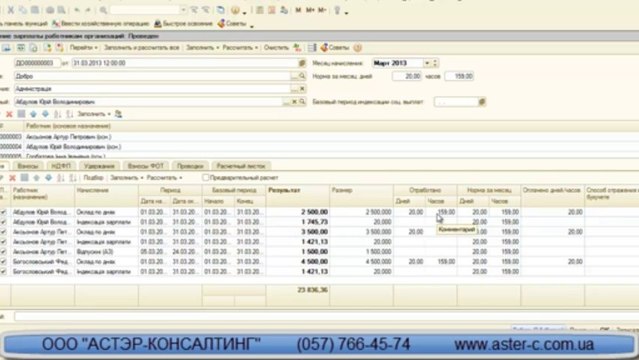Click the Copy icon in the top toolbar
This screenshot has width=639, height=360.
point(23,10)
